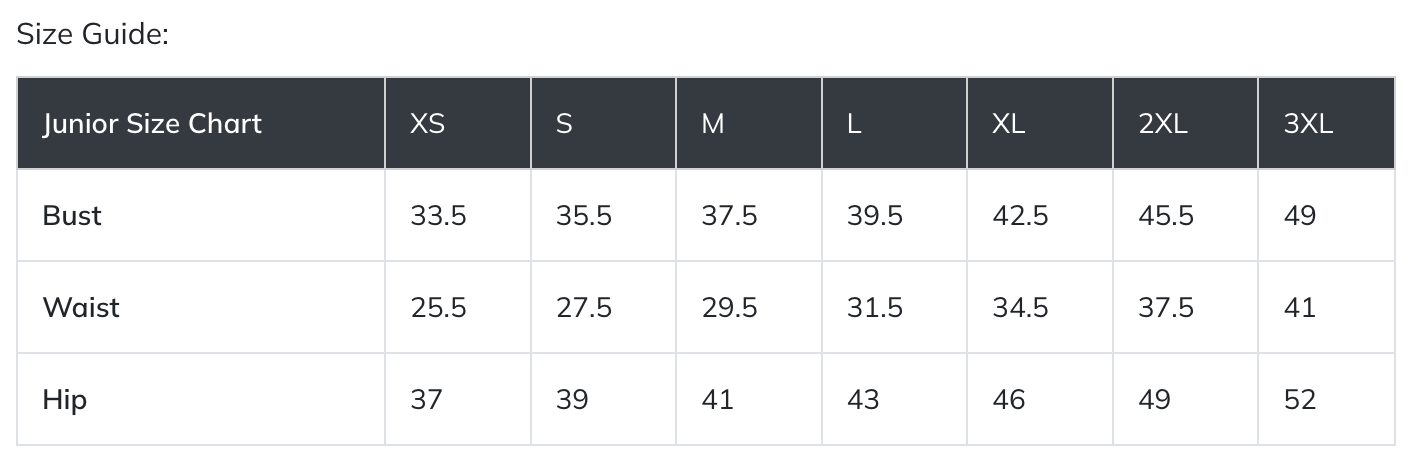
Task: Click the Bust row label
Action: 72,216
